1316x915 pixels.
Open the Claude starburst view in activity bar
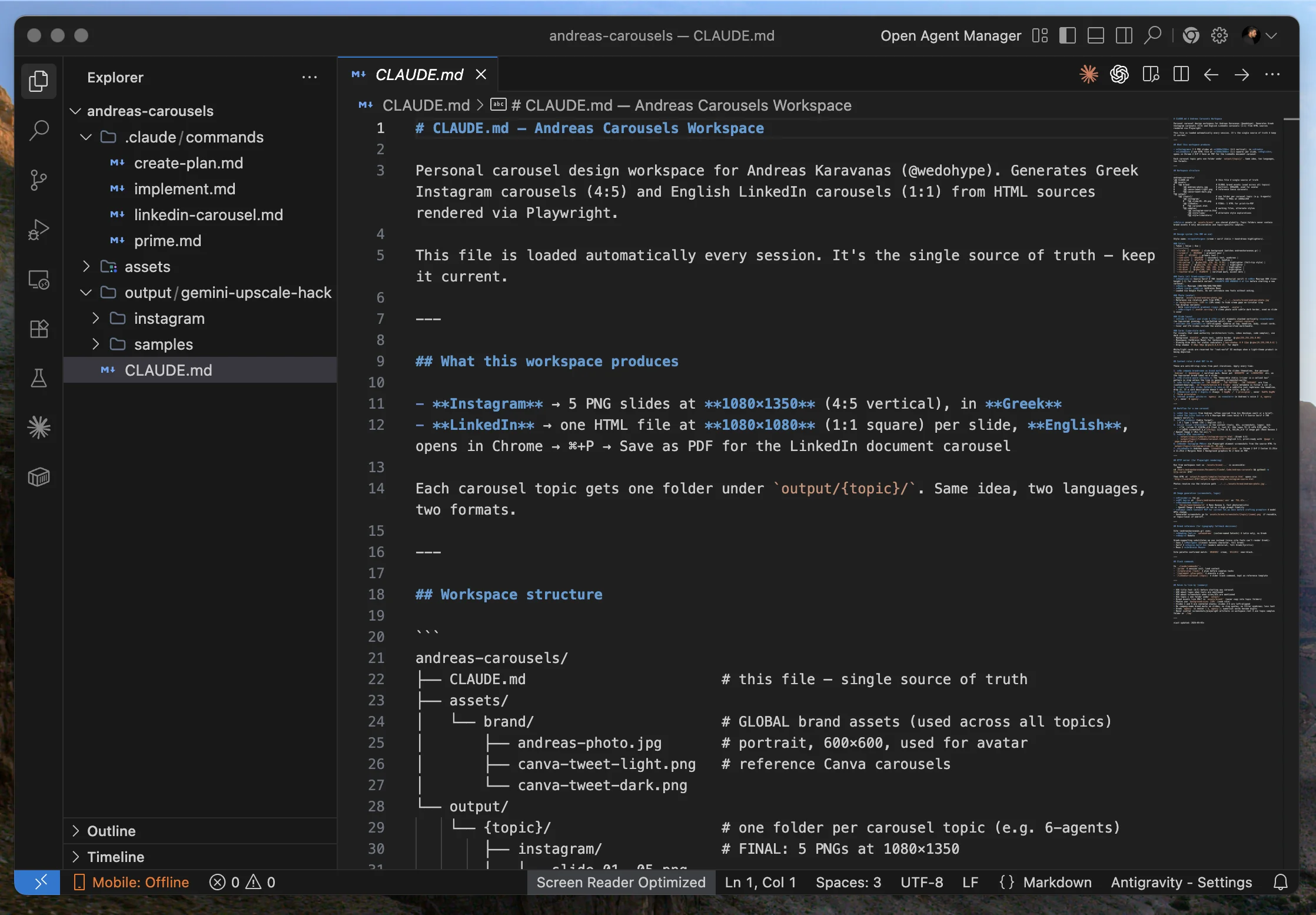[39, 427]
